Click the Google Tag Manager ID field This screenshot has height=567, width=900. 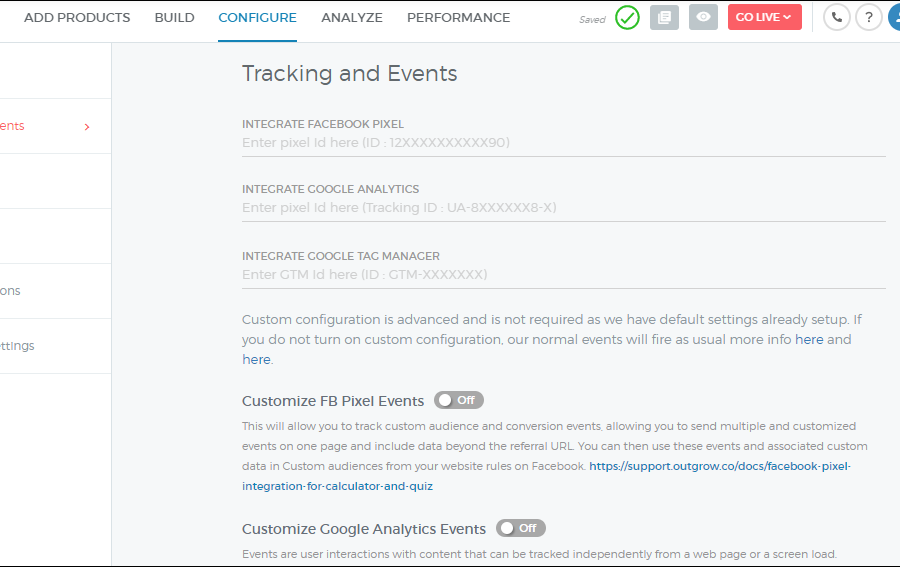pos(563,274)
